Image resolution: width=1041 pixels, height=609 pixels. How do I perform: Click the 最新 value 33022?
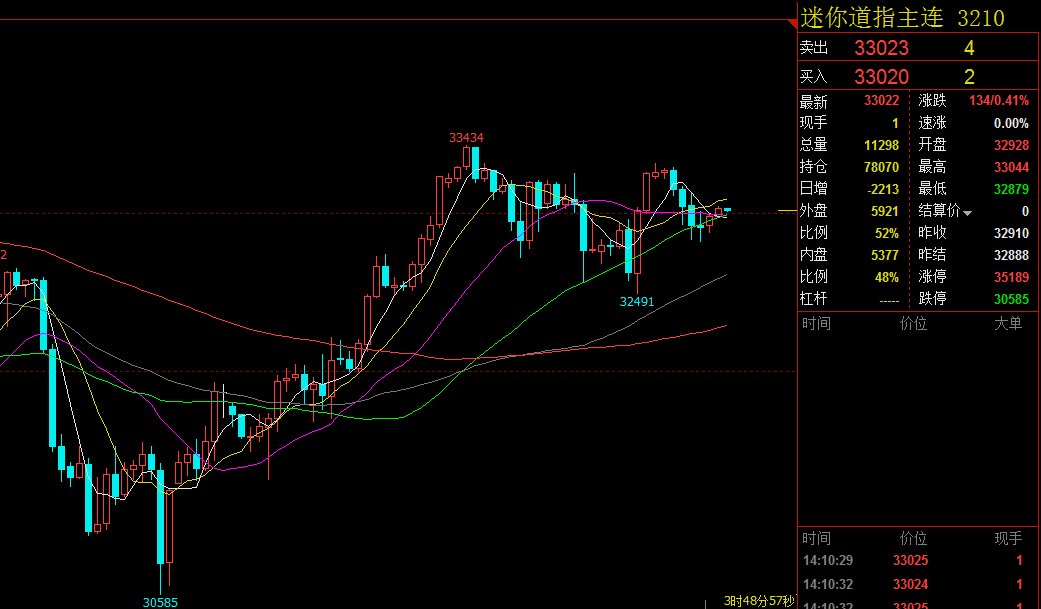(x=881, y=101)
